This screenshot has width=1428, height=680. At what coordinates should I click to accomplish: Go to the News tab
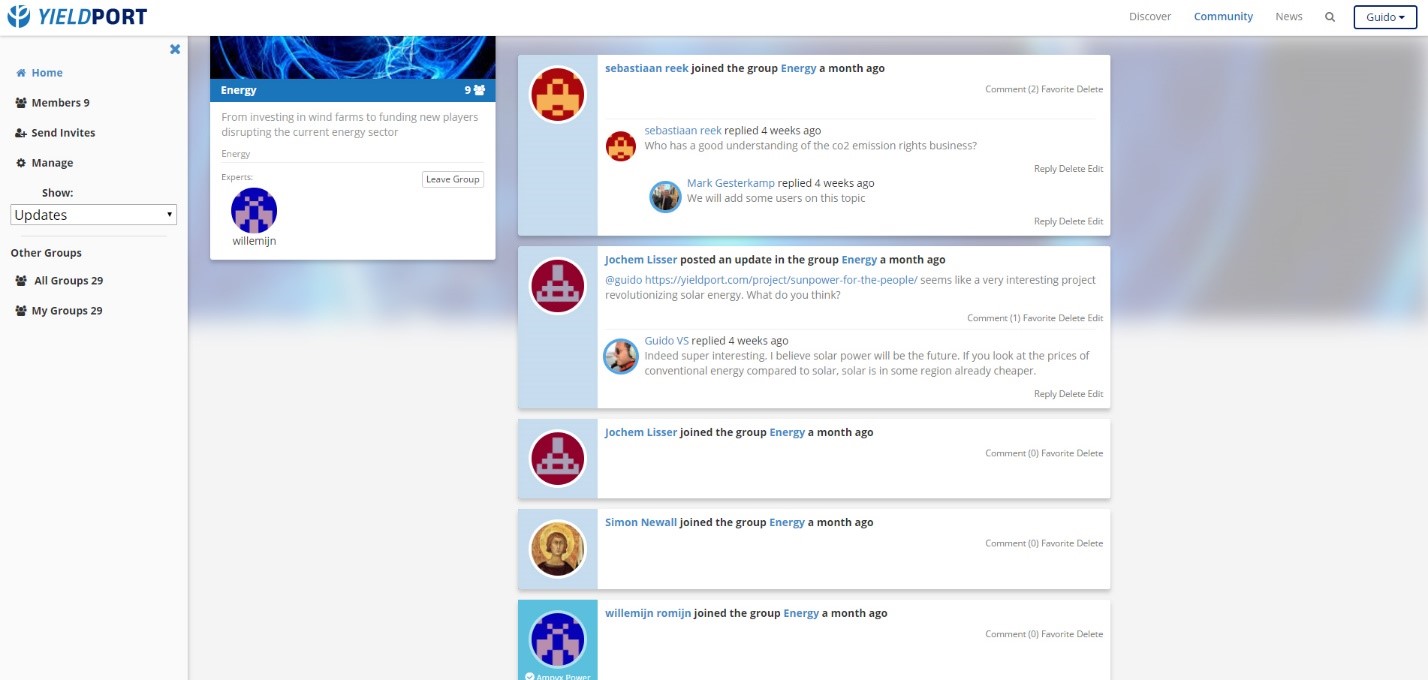pos(1288,17)
